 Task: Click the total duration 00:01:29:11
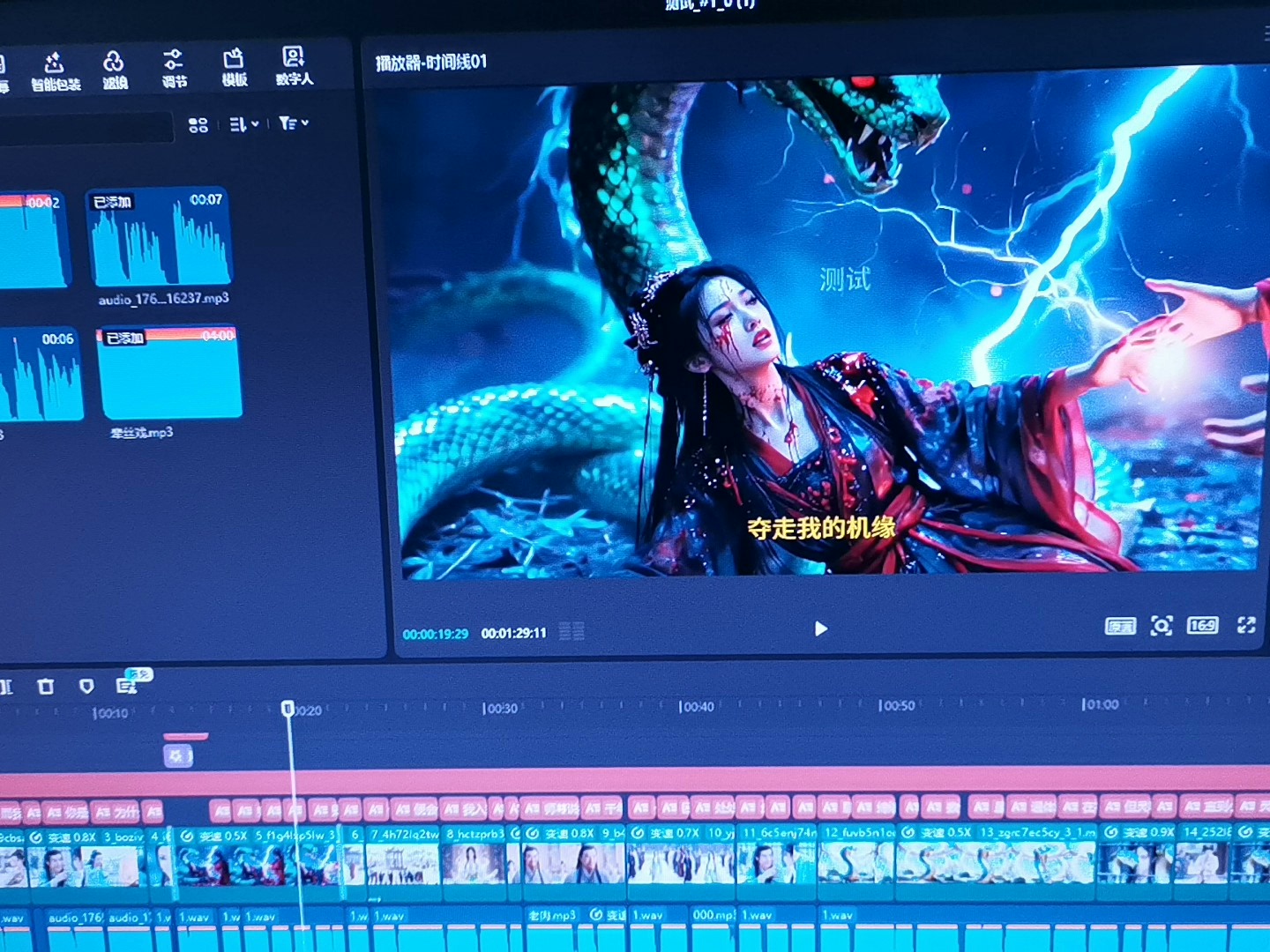click(x=513, y=633)
